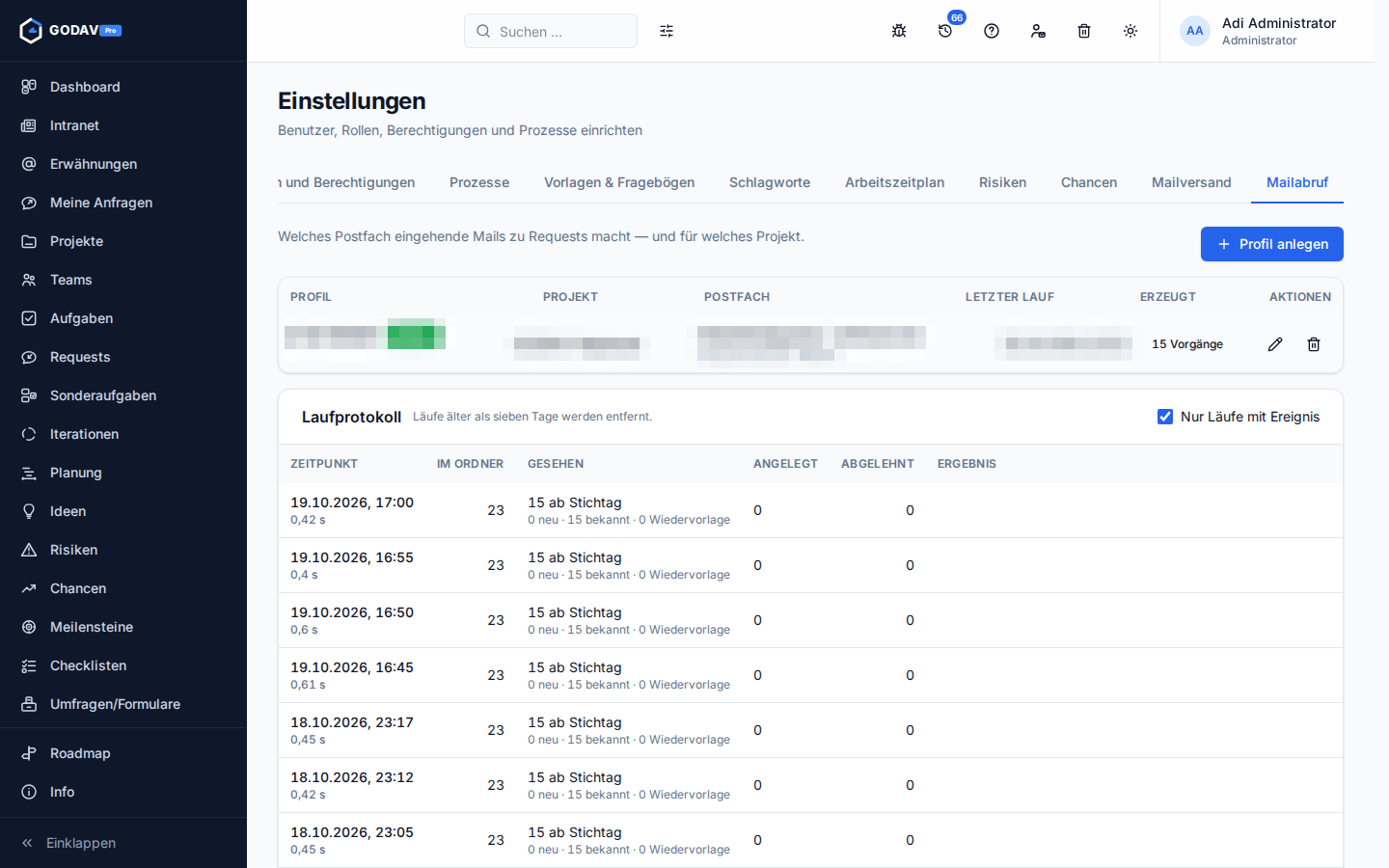Switch to the Prozesse tab
Viewport: 1389px width, 868px height.
479,182
